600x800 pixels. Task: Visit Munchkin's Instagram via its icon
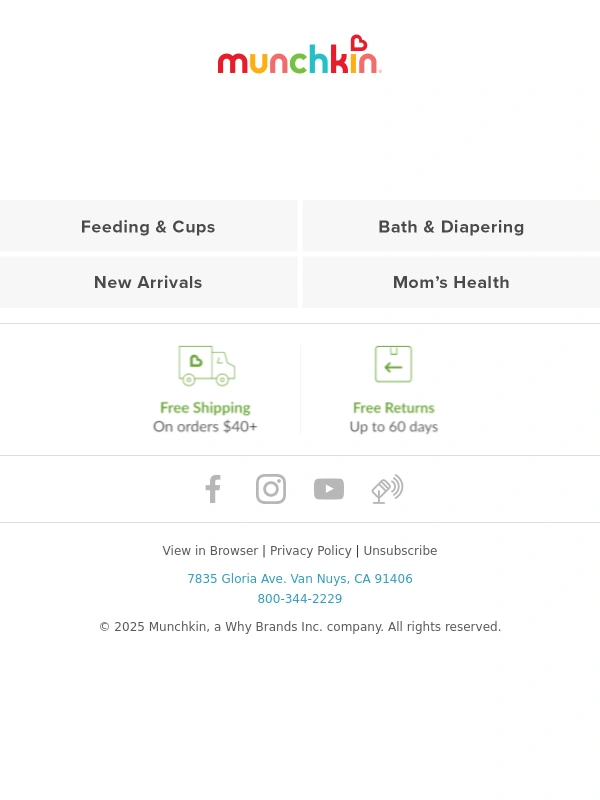[271, 489]
